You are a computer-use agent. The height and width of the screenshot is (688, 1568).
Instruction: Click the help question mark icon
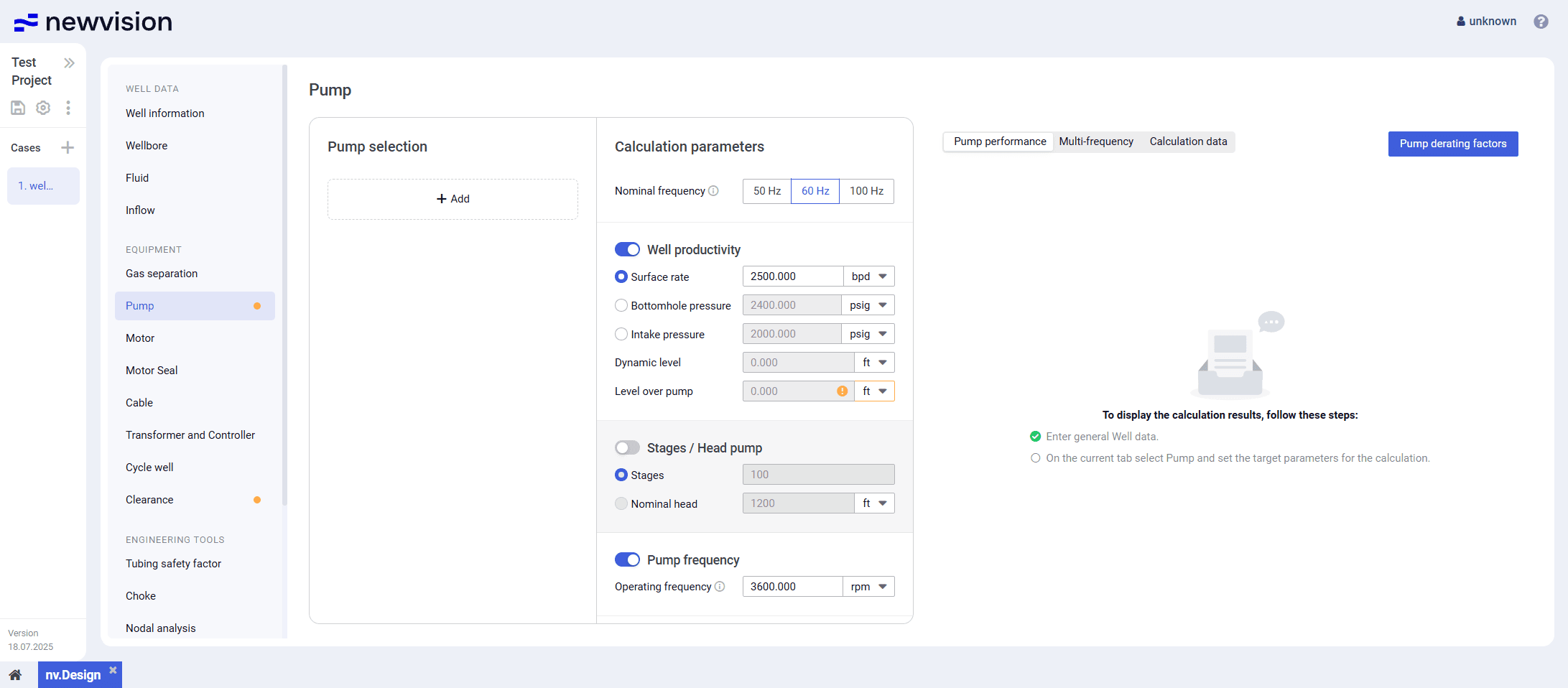(x=1541, y=22)
